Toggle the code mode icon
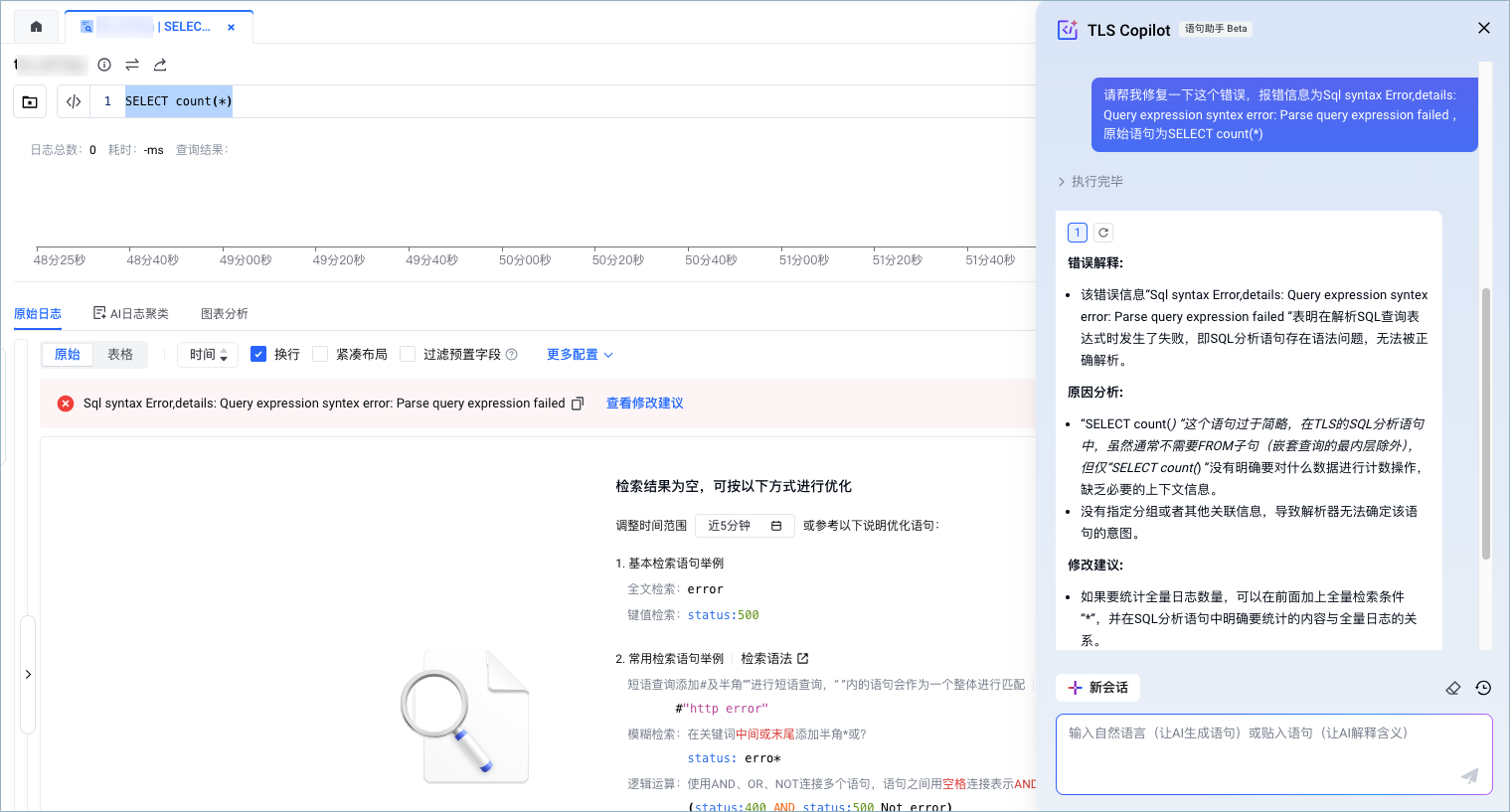Screen dimensions: 1510x812 74,101
